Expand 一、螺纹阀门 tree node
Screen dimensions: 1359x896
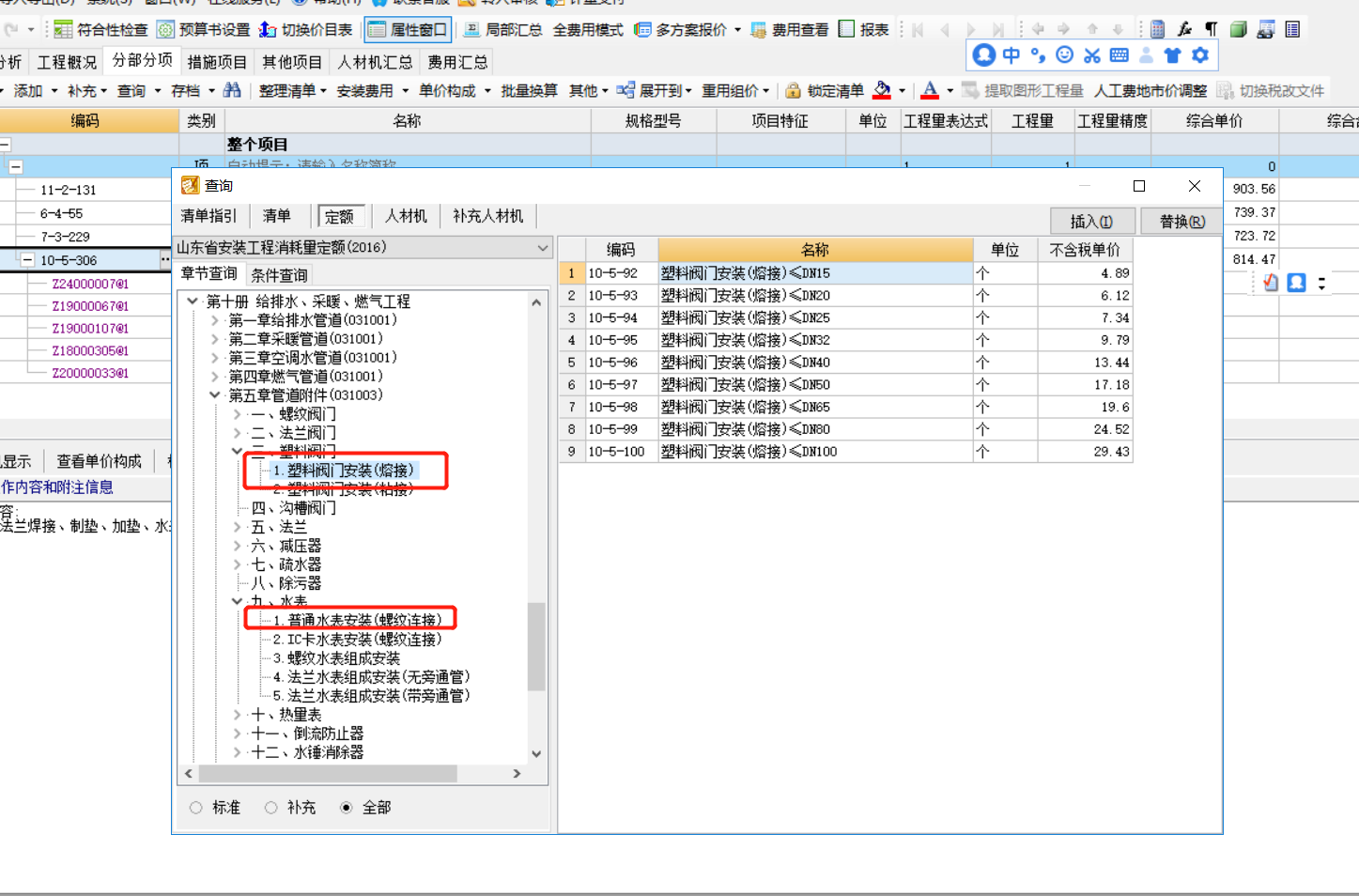(x=238, y=414)
